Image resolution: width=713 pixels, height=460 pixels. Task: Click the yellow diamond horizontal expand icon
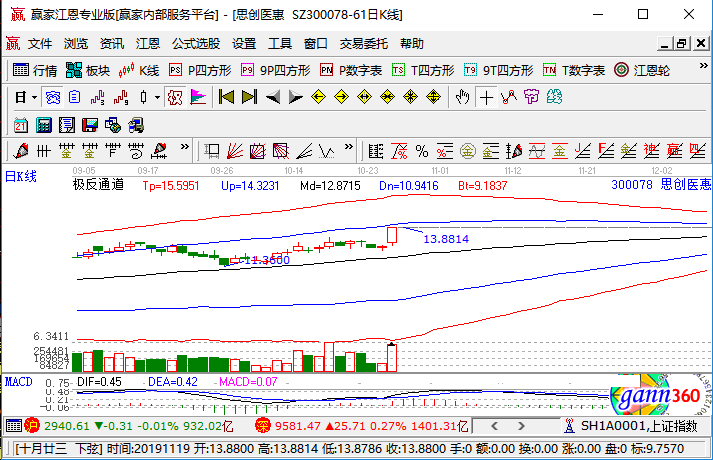click(365, 97)
